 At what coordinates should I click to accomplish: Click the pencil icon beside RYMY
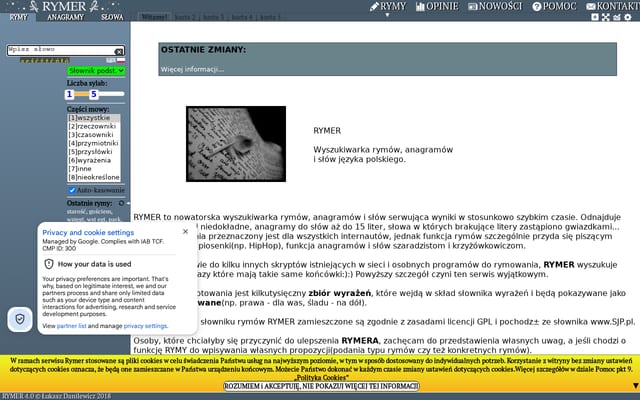click(374, 7)
